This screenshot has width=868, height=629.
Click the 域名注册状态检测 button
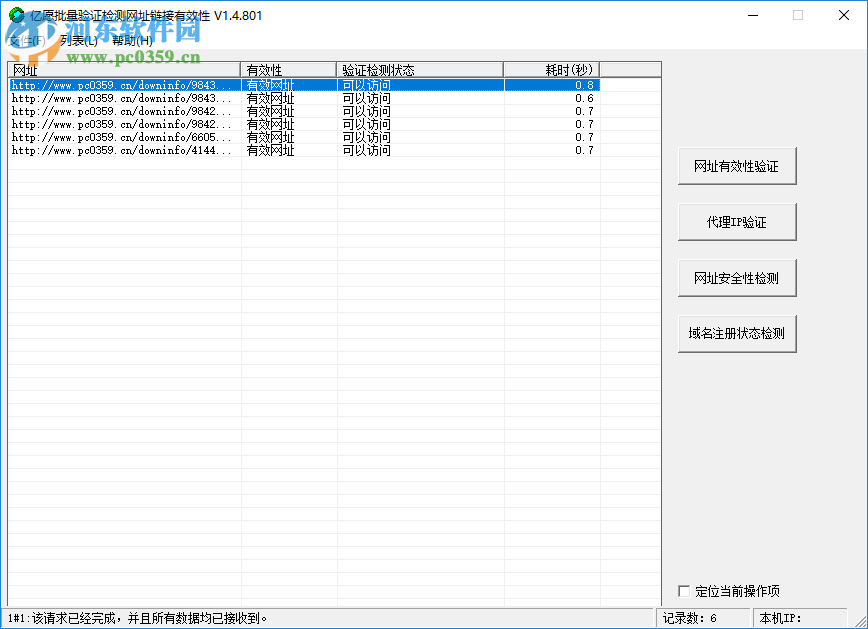[x=737, y=333]
